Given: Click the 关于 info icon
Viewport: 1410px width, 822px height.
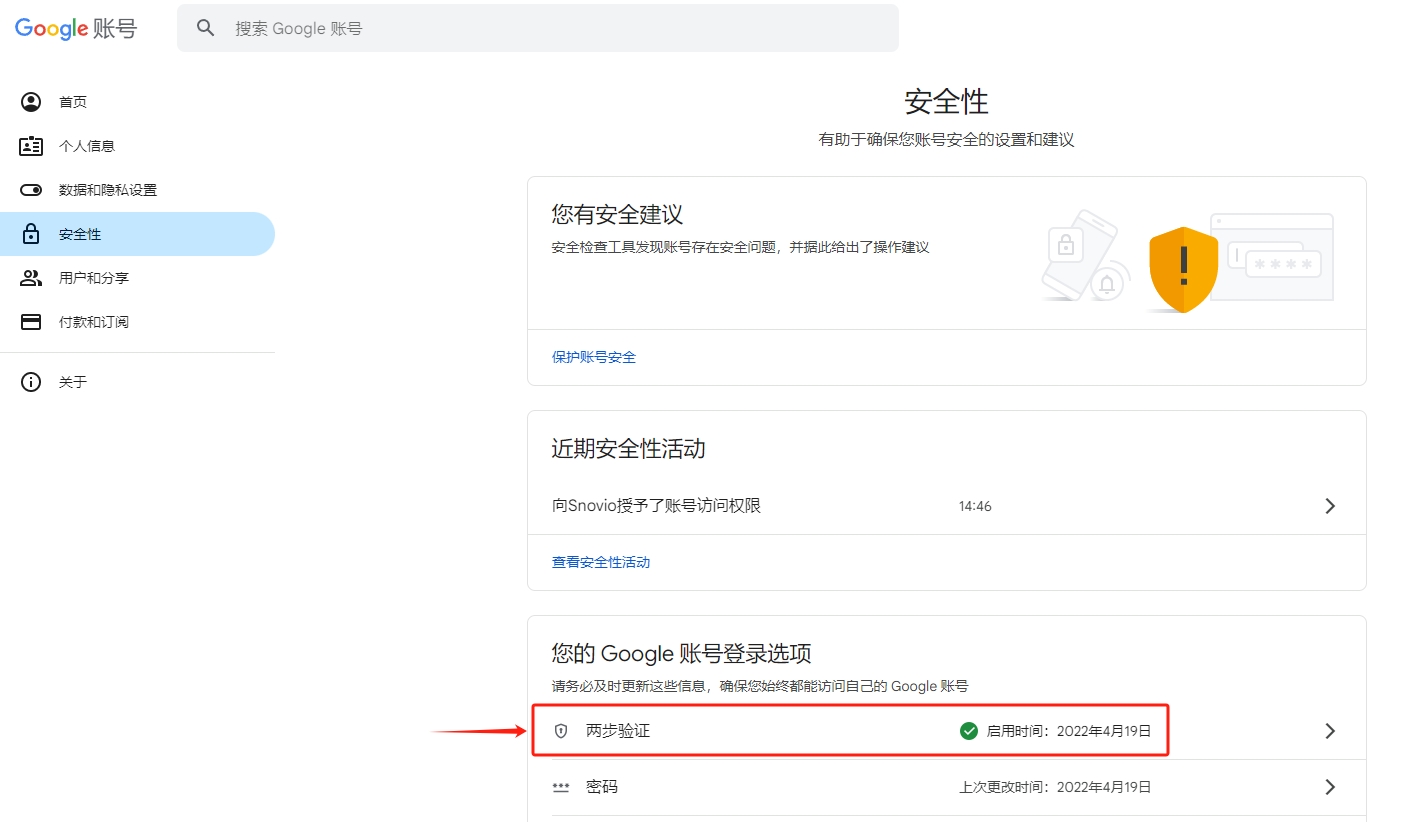Looking at the screenshot, I should click(31, 382).
